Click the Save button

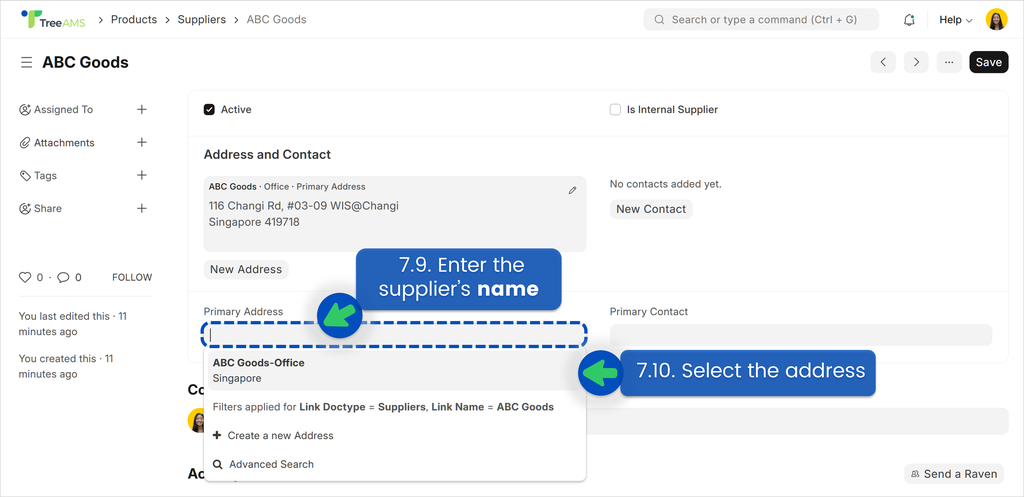[989, 62]
